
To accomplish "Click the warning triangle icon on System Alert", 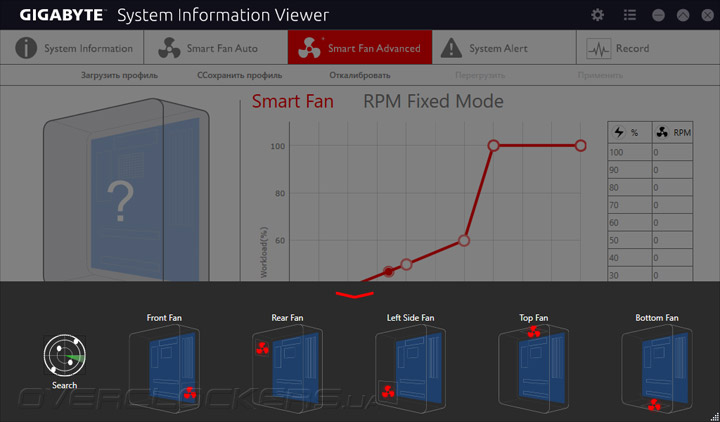I will click(x=451, y=48).
